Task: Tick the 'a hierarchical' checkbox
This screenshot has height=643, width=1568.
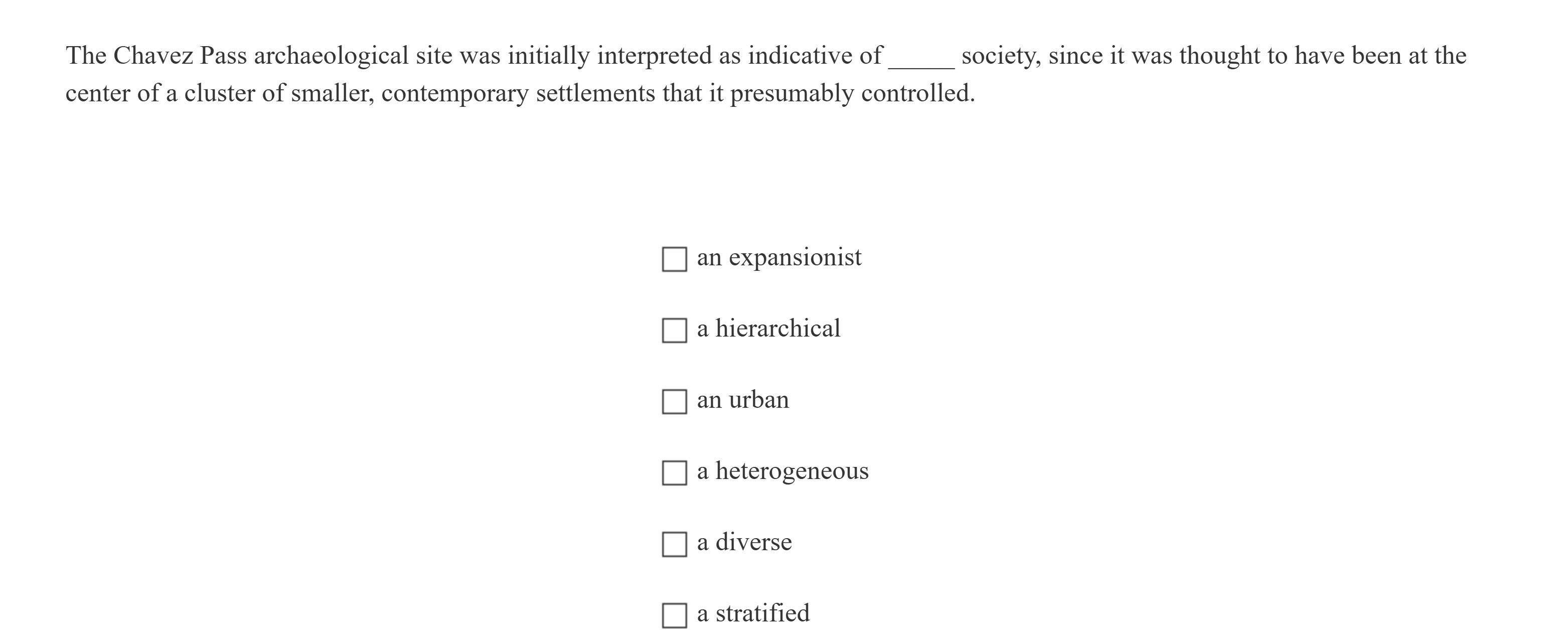Action: click(x=674, y=331)
